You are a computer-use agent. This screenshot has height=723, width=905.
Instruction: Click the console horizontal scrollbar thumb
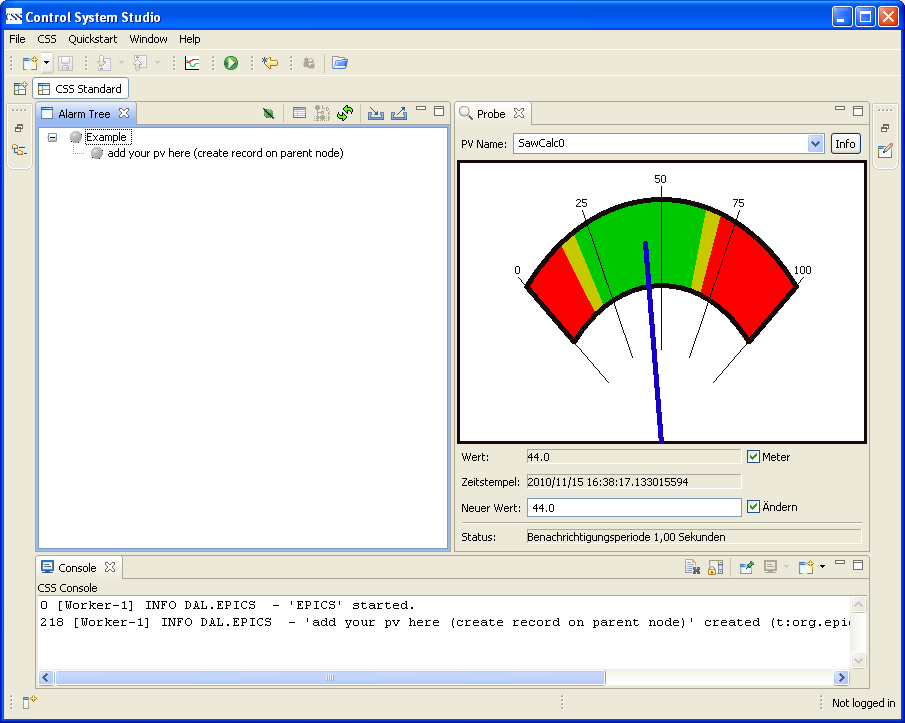tap(330, 677)
